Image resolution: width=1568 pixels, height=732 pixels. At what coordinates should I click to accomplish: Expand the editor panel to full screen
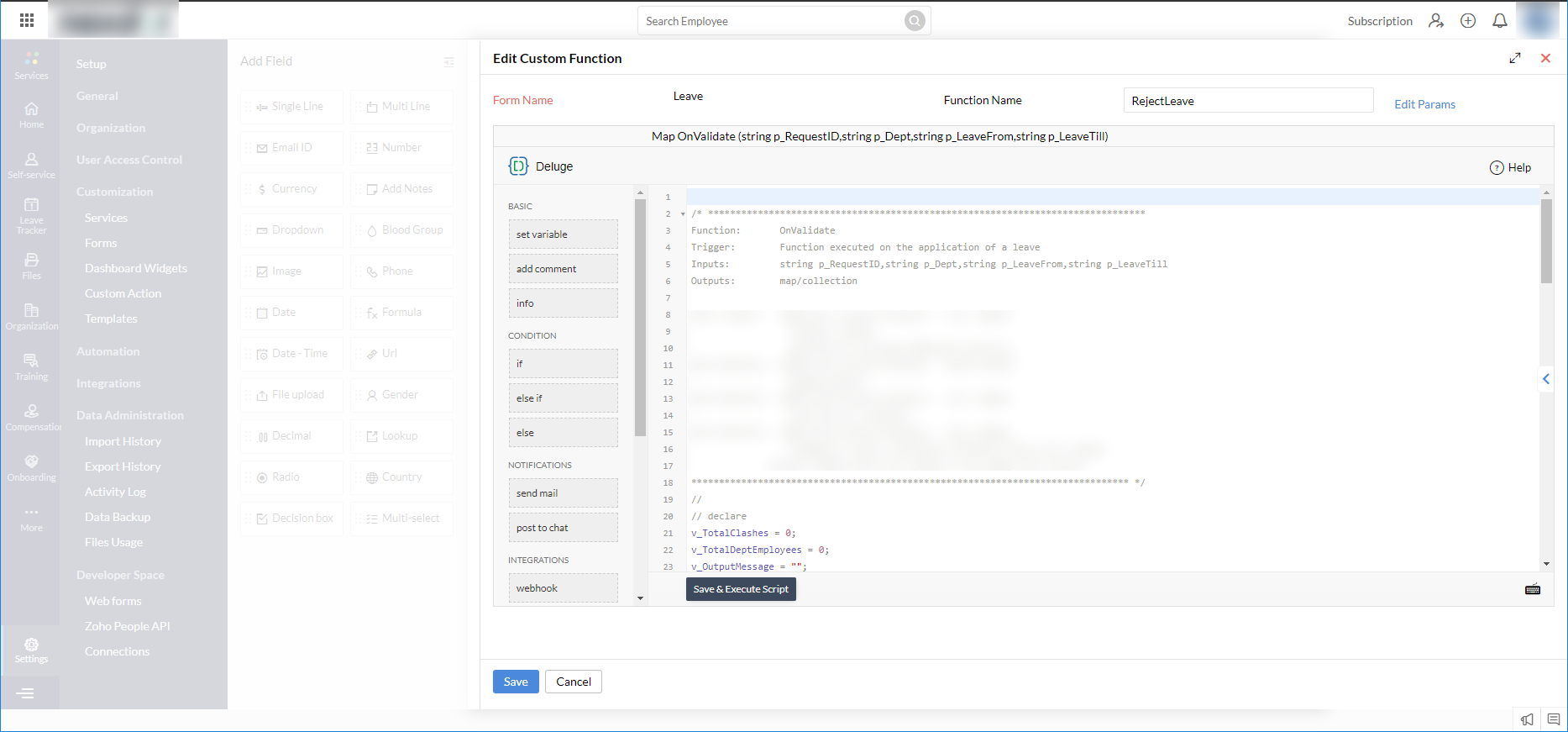point(1514,58)
